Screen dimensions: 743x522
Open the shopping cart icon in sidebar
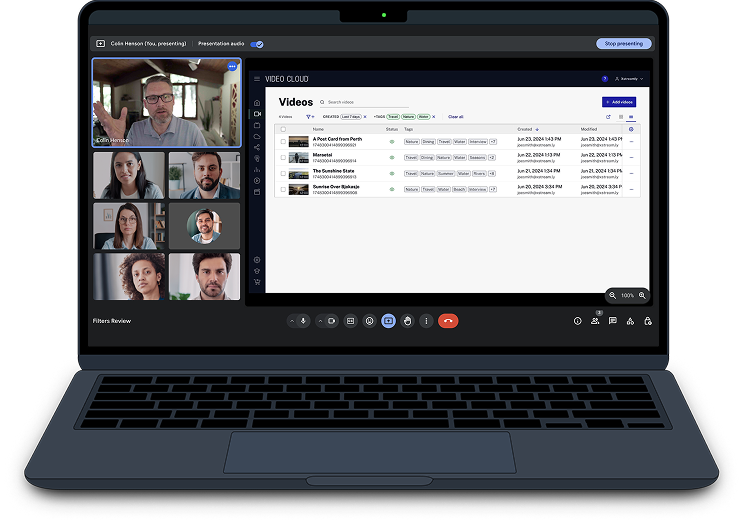coord(257,282)
